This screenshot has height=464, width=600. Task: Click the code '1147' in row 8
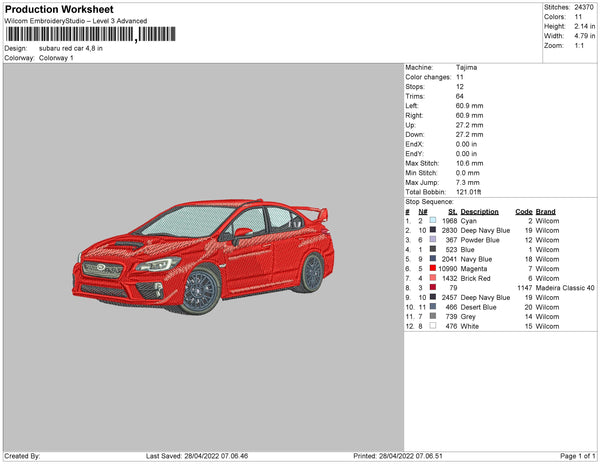point(525,288)
